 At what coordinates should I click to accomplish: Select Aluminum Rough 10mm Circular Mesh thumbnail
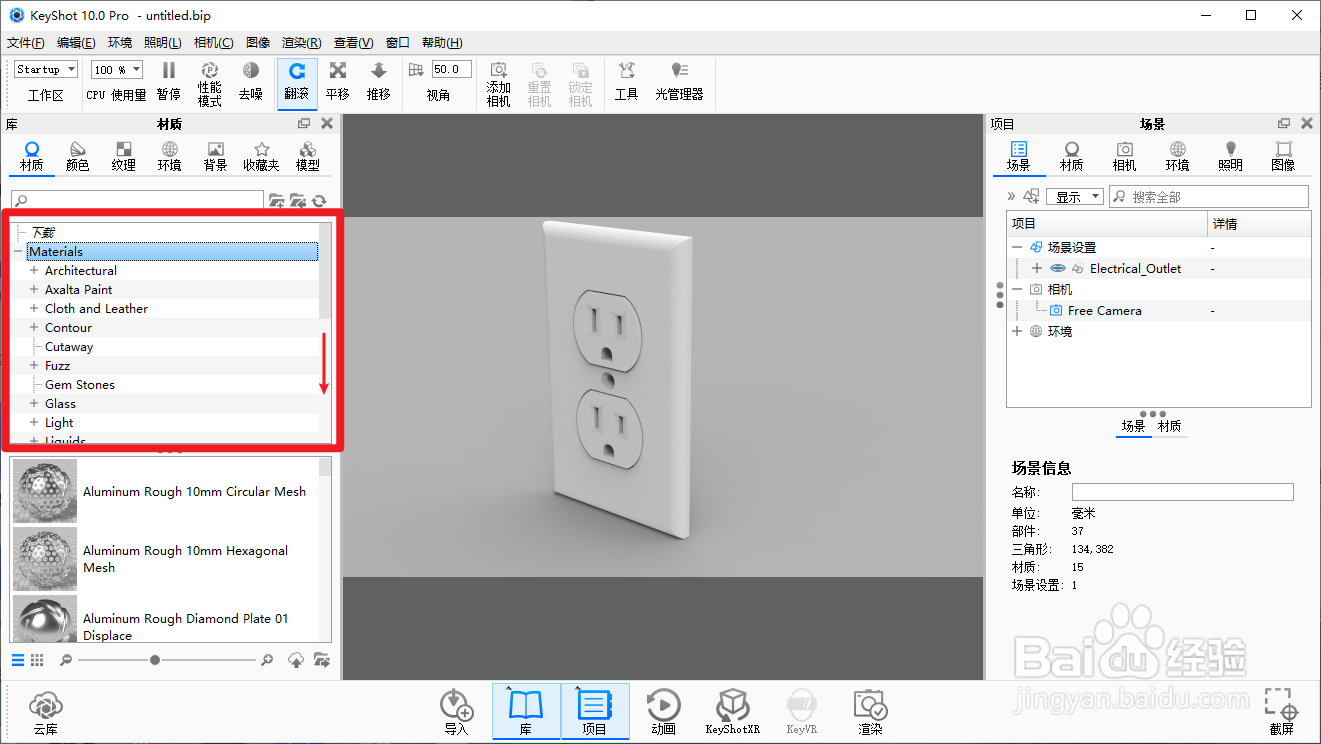click(45, 491)
